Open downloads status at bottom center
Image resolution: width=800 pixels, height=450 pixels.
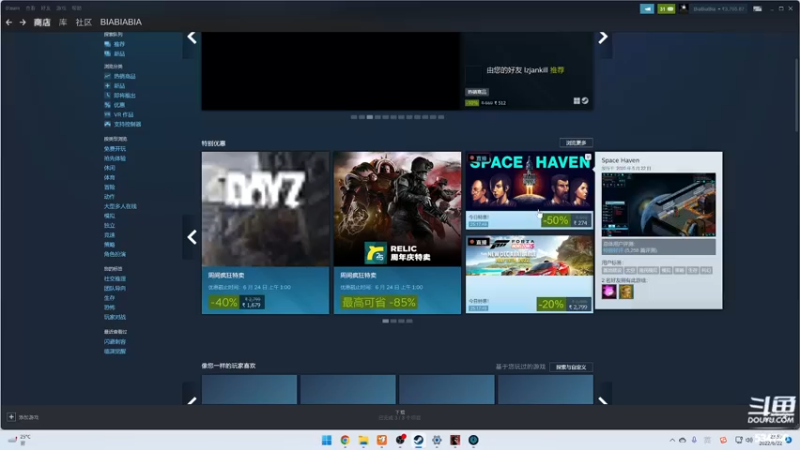400,415
